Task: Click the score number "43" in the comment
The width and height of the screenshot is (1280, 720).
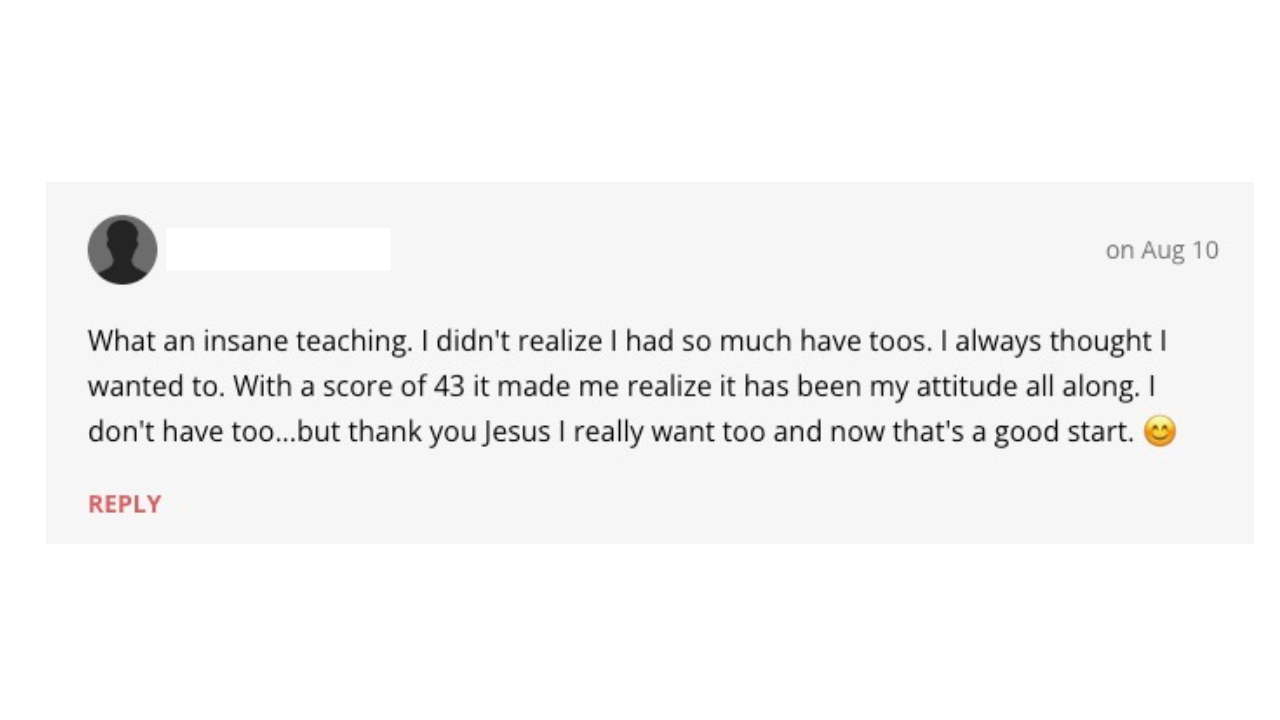Action: pos(449,386)
